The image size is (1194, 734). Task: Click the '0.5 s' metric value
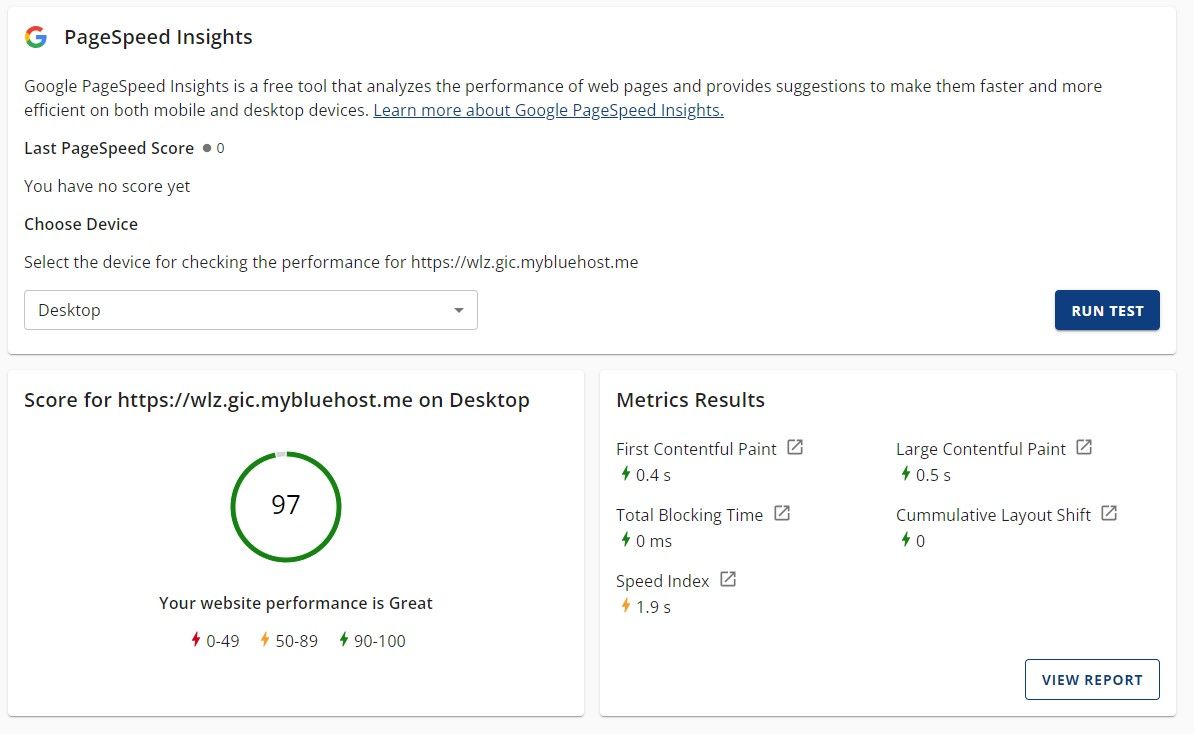pos(933,475)
